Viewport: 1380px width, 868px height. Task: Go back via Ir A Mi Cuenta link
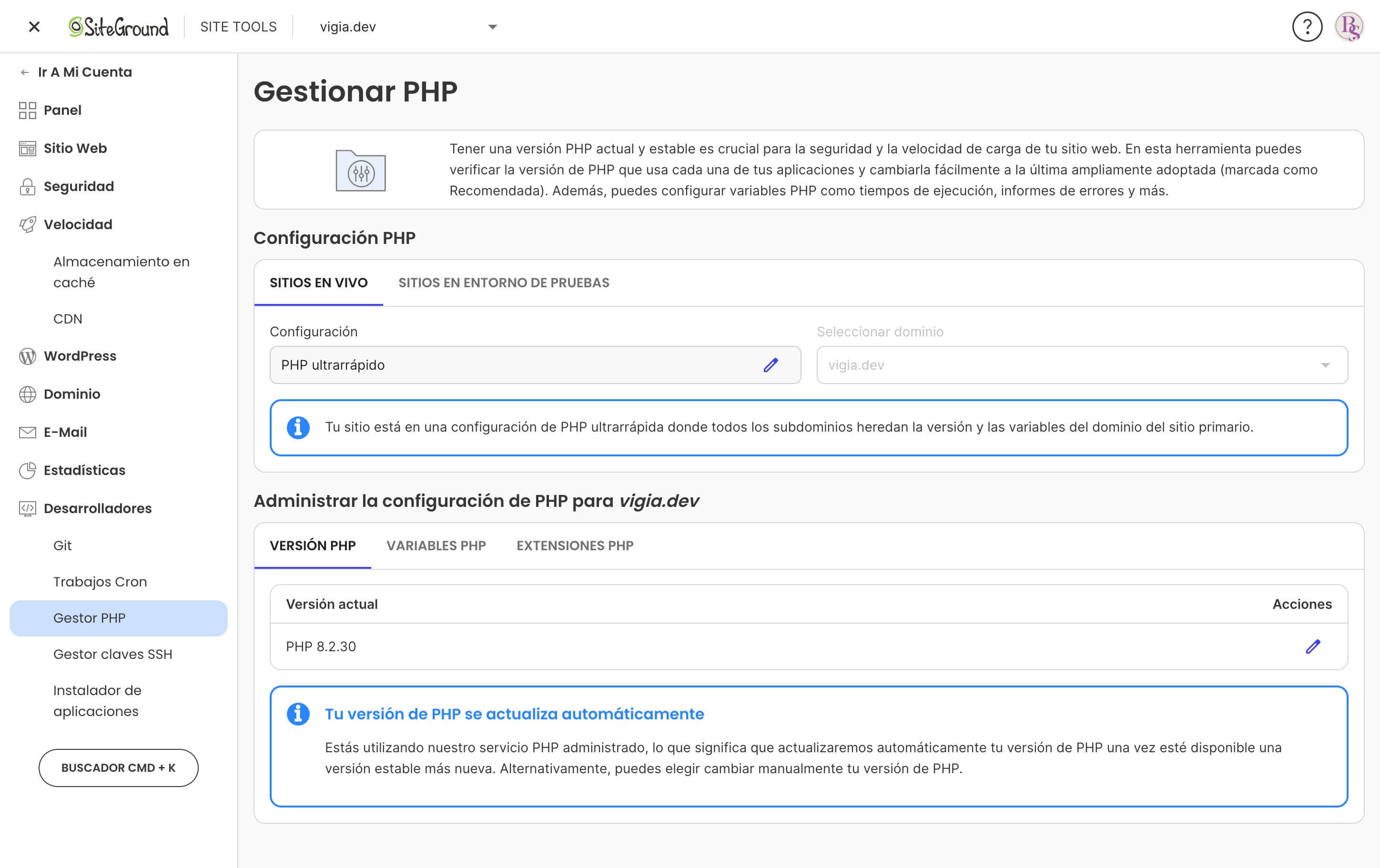pos(84,72)
